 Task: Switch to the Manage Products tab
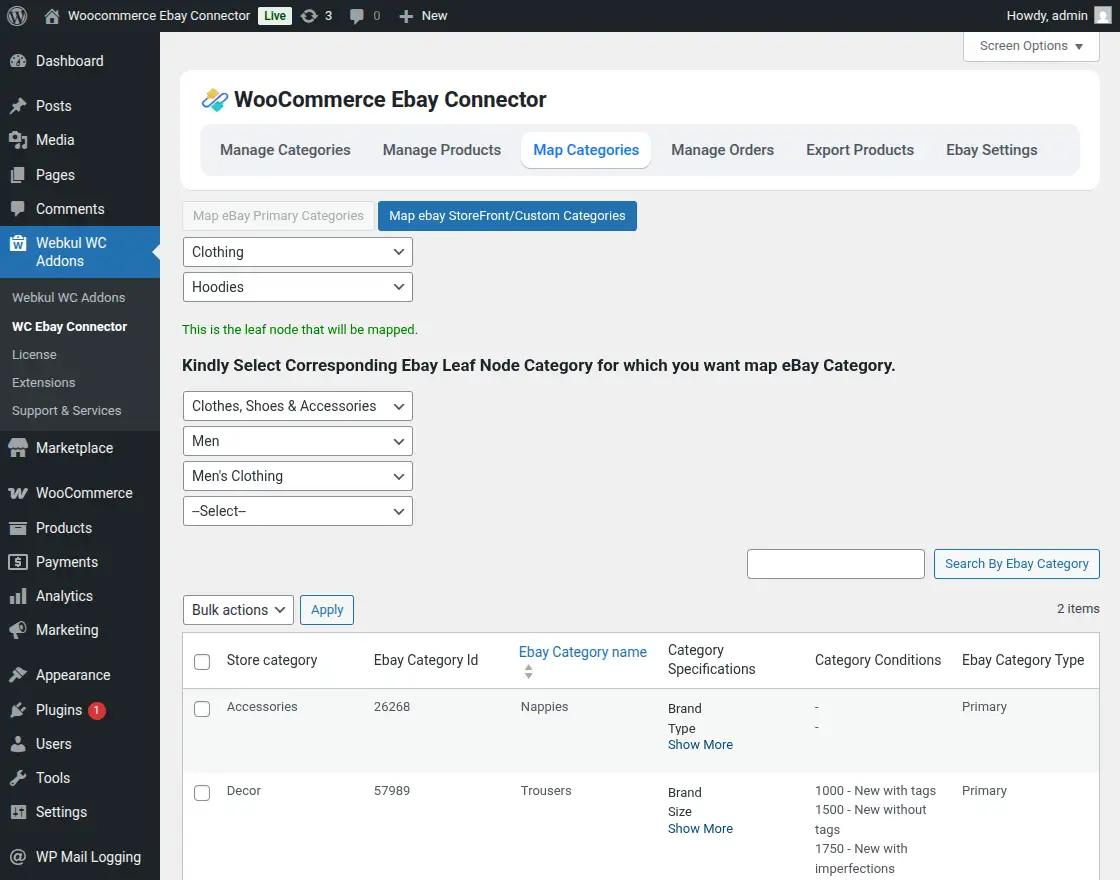(441, 150)
